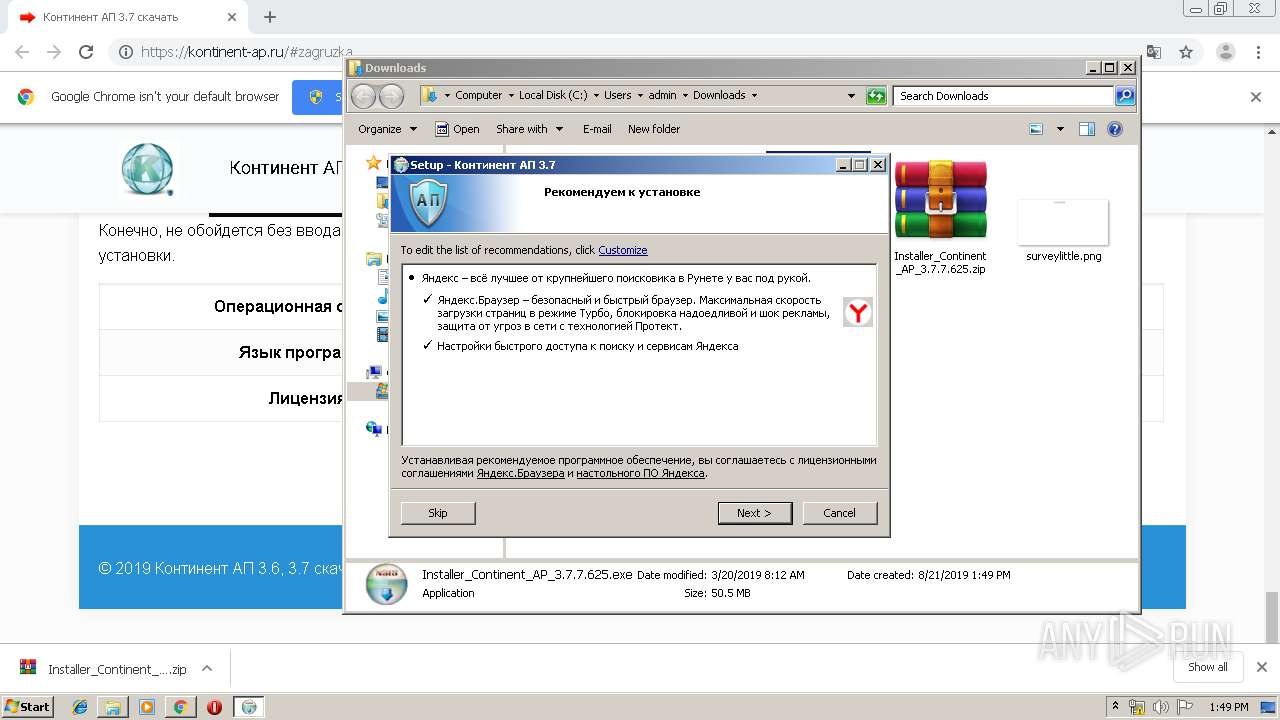Open the view options dropdown arrow
This screenshot has height=720, width=1280.
[x=1060, y=129]
